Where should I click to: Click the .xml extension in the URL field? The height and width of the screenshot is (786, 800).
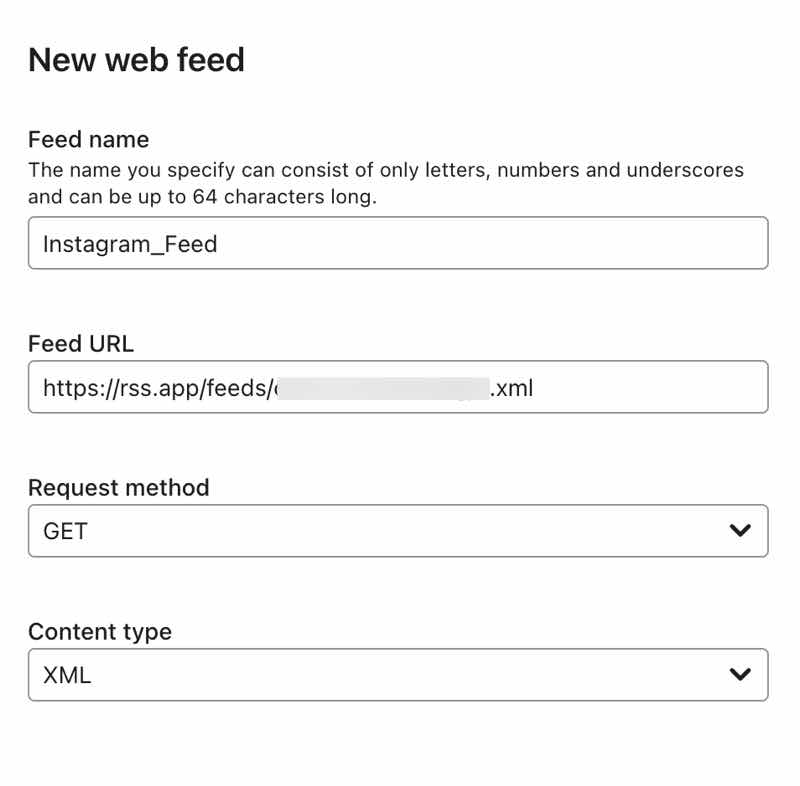tap(513, 387)
